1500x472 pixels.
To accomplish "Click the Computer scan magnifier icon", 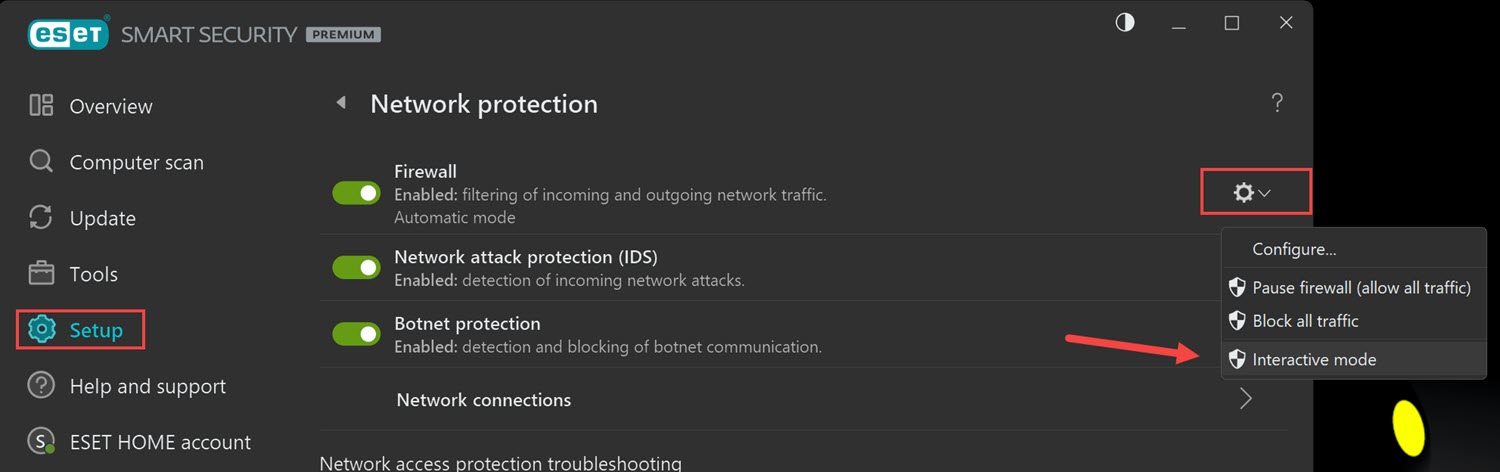I will 41,162.
